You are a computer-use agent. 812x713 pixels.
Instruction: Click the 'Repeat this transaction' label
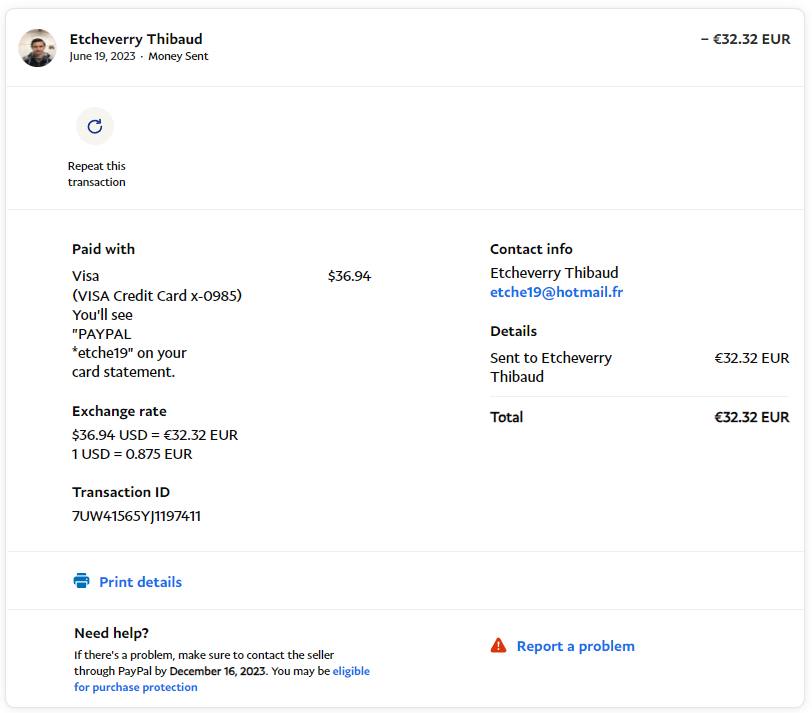[97, 174]
